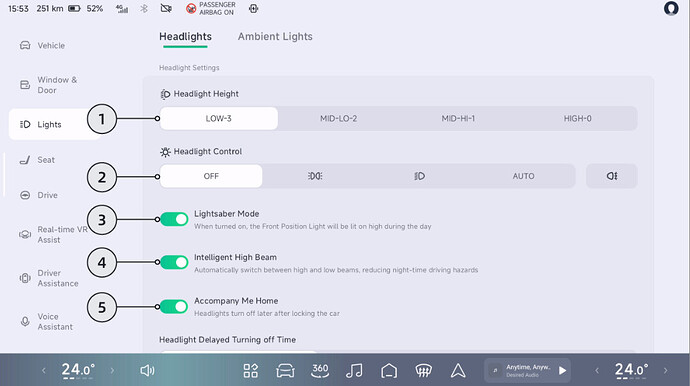Tap the Bluetooth status icon
Screen dimensions: 690x386
(144, 9)
